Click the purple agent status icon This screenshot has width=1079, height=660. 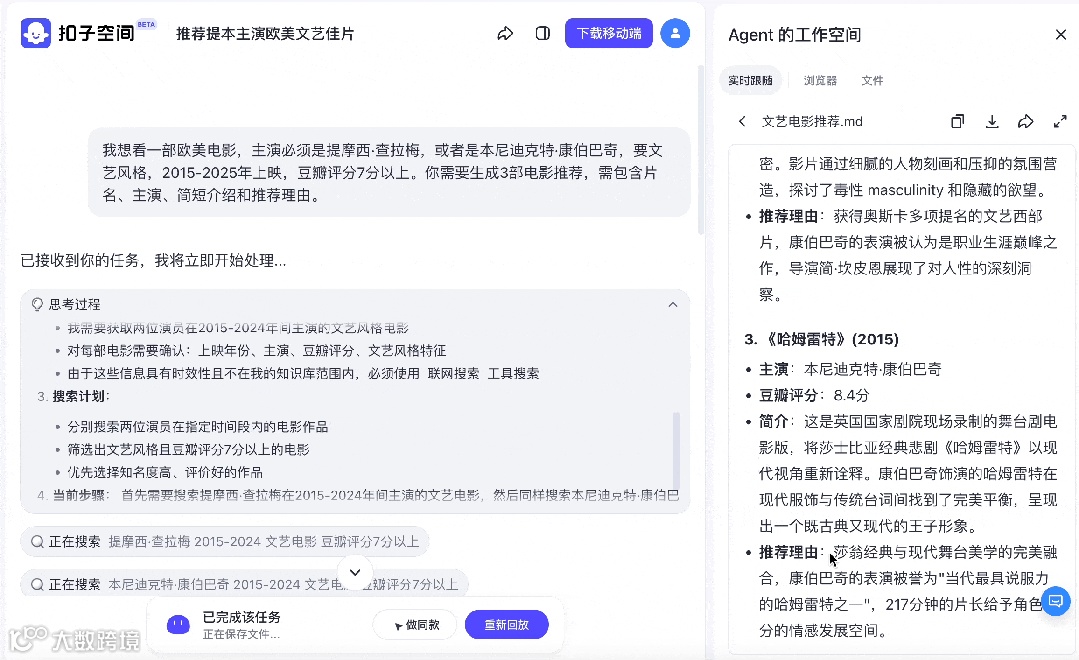point(178,624)
